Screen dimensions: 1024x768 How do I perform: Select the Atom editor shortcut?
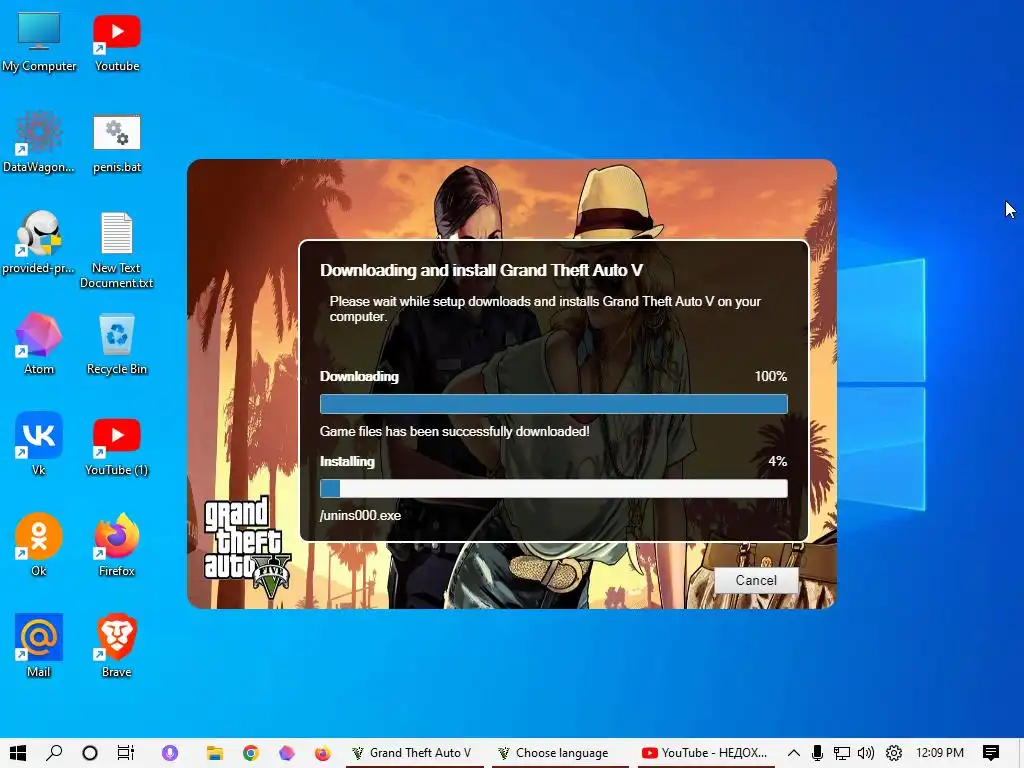(x=39, y=344)
